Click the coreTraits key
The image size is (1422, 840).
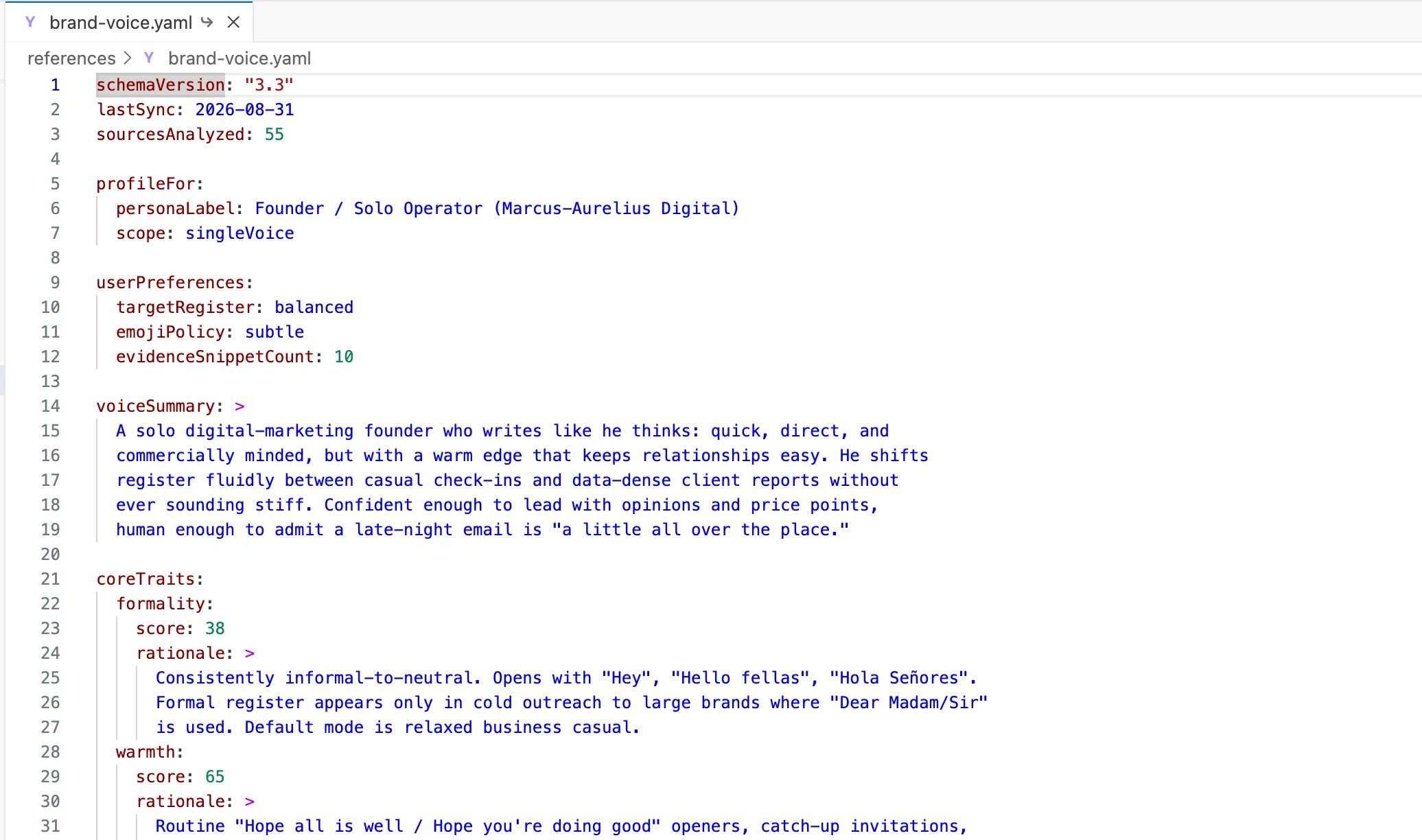[145, 579]
